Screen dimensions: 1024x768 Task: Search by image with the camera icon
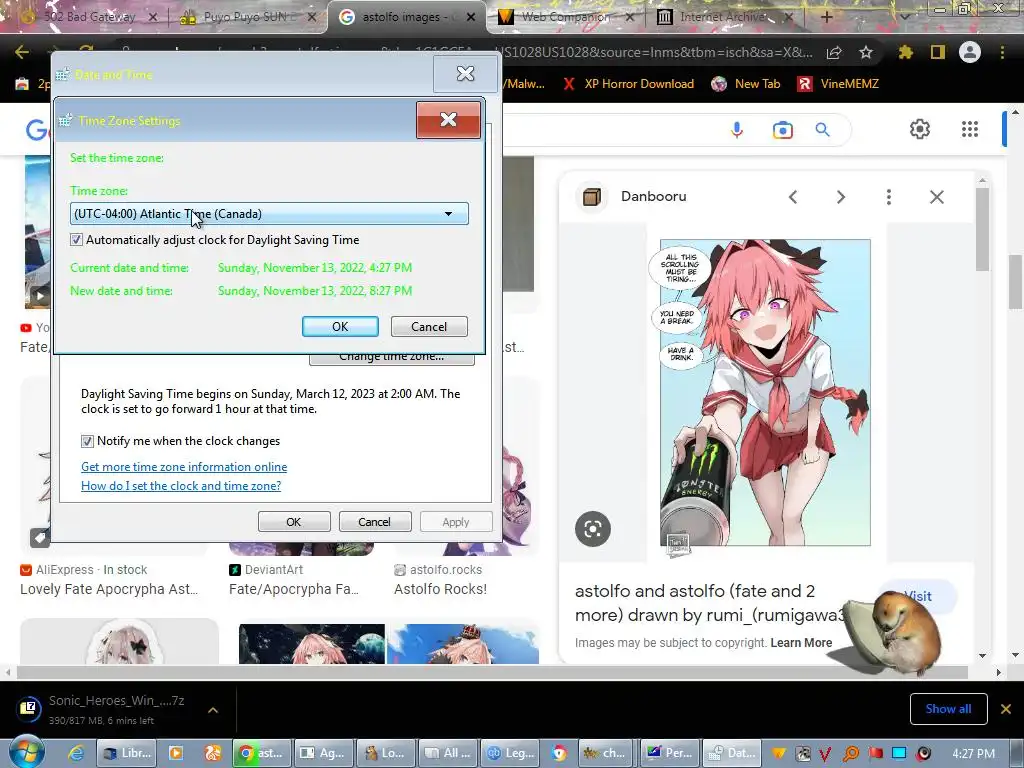(x=782, y=130)
